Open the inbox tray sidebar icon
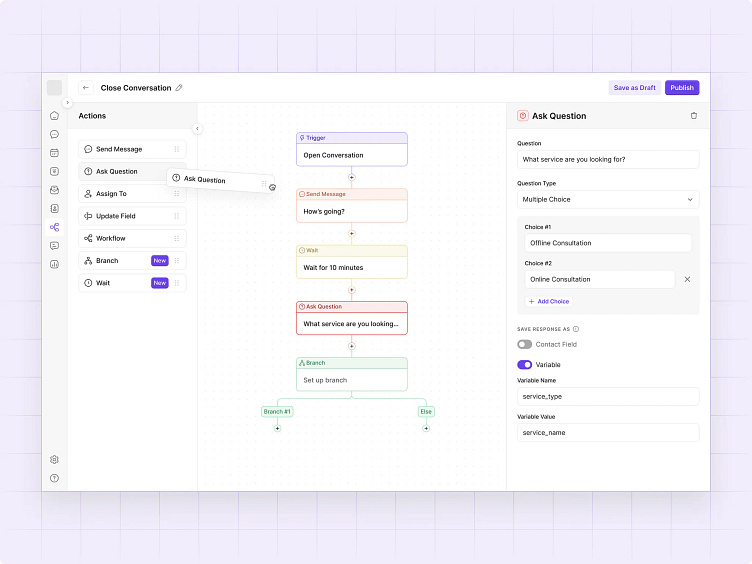The image size is (752, 564). point(54,190)
